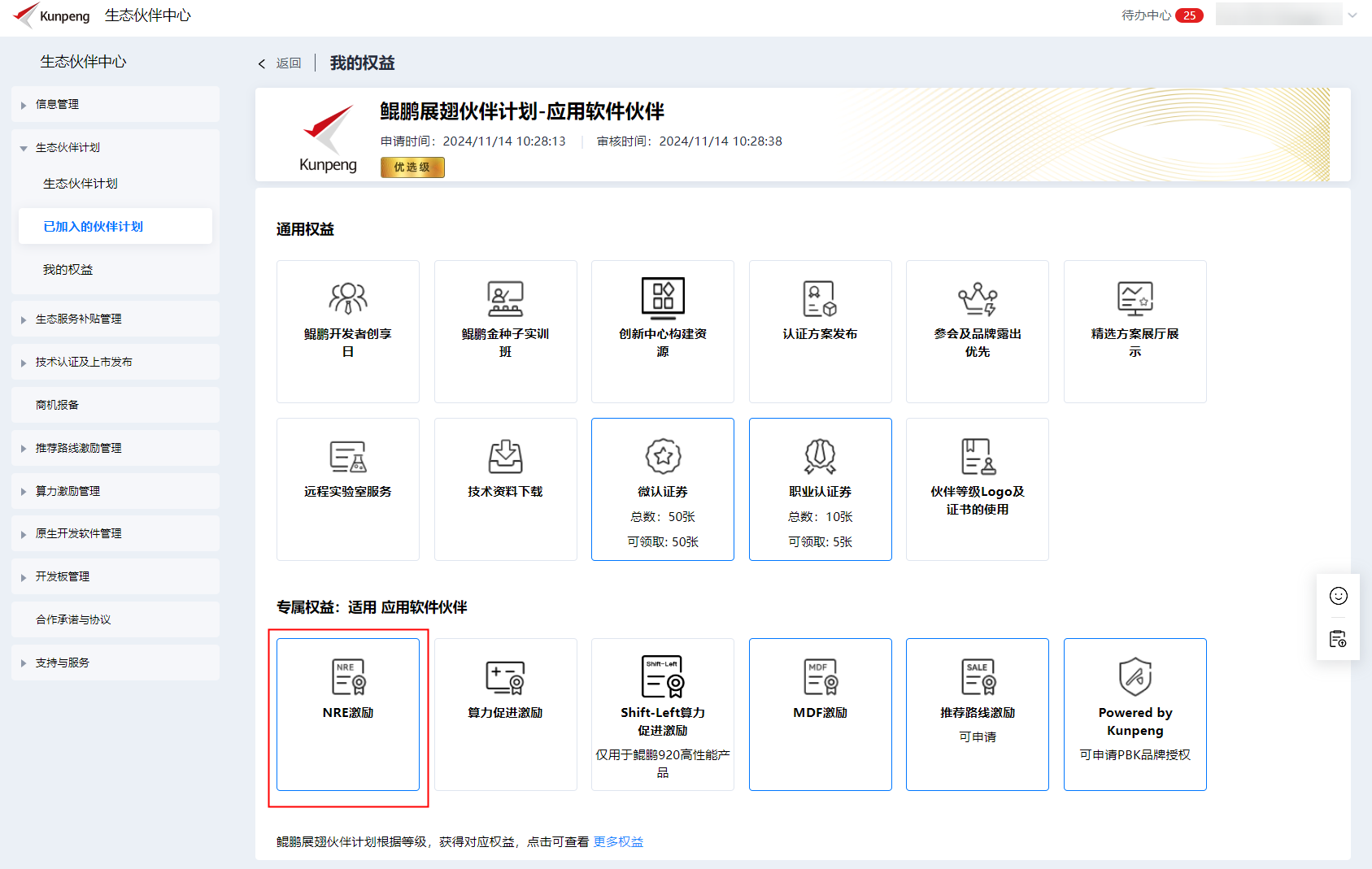
Task: Click the 返回 back link
Action: [x=289, y=63]
